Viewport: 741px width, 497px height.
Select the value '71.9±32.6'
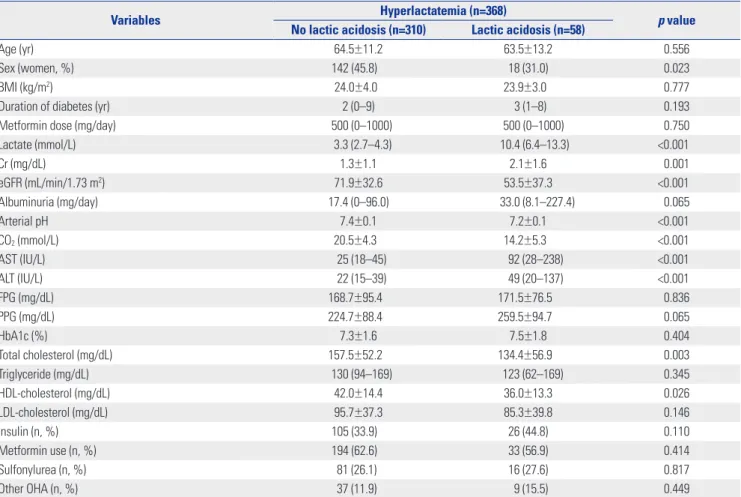point(358,183)
